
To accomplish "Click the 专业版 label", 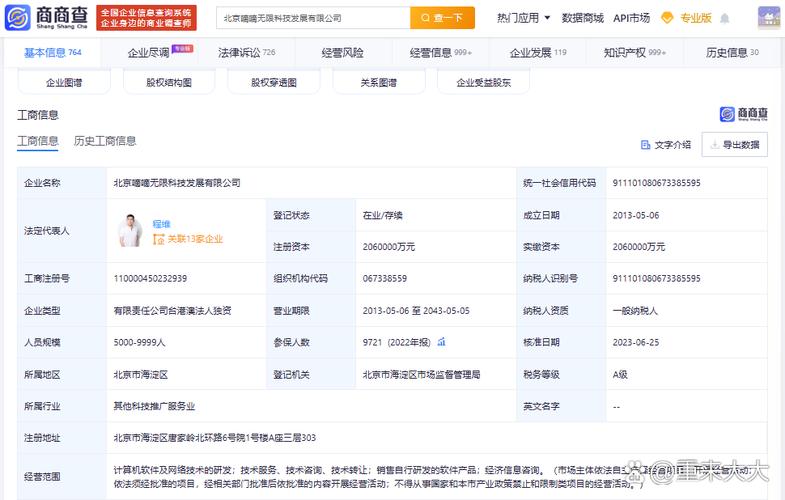I will click(x=695, y=18).
